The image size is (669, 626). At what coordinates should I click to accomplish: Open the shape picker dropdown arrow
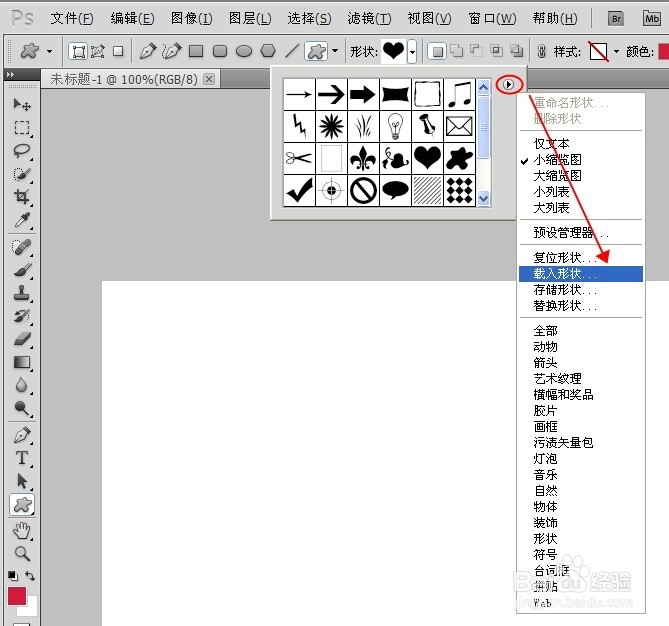[412, 52]
